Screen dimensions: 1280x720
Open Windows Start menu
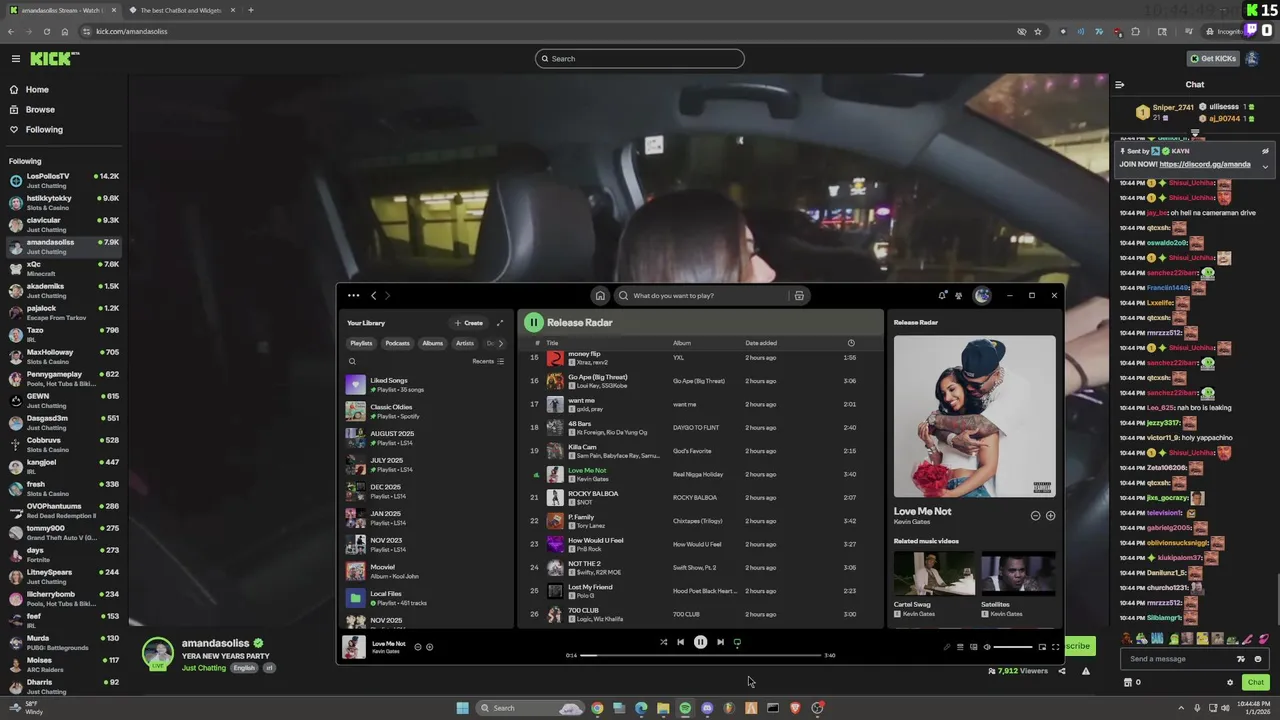click(462, 708)
